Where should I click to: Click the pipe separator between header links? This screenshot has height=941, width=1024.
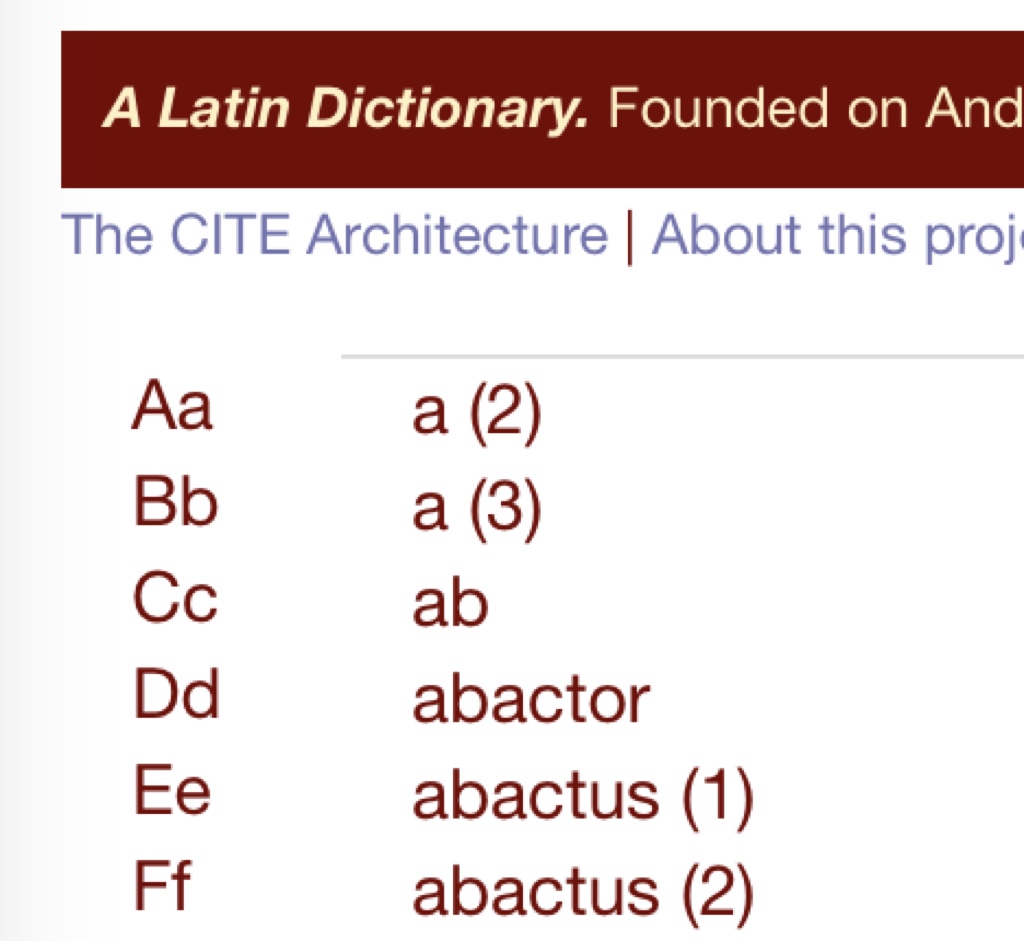[x=630, y=234]
